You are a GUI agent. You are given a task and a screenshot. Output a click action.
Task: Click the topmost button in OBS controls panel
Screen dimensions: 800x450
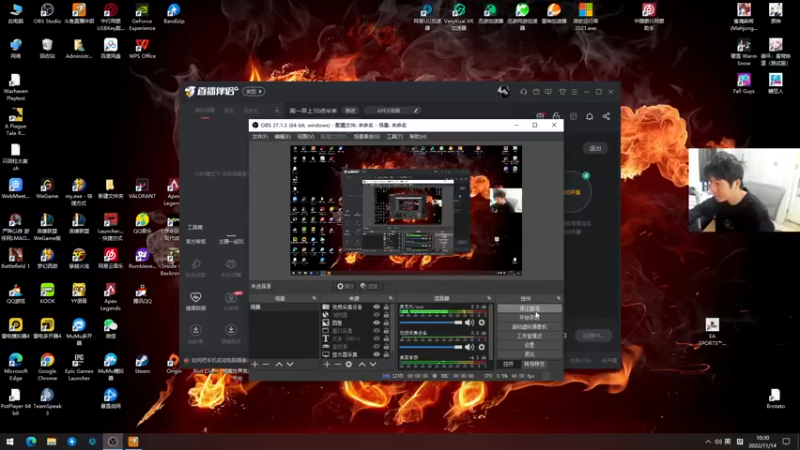(x=529, y=309)
